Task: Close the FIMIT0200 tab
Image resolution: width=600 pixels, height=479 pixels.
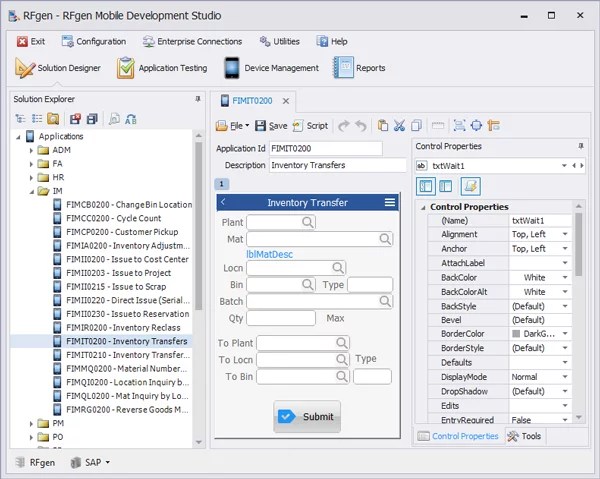Action: click(286, 101)
